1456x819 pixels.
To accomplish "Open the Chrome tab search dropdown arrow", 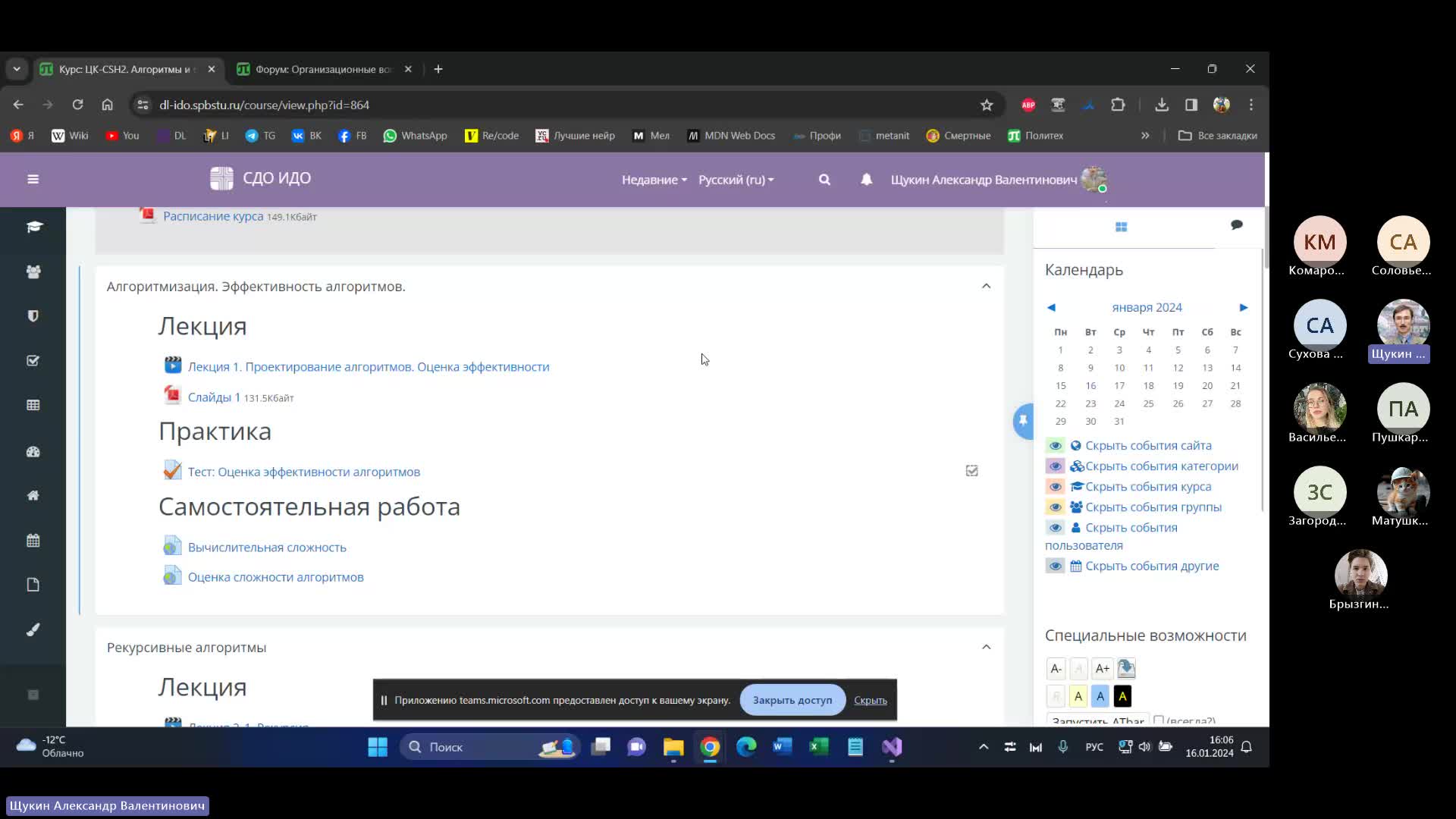I will pyautogui.click(x=17, y=69).
